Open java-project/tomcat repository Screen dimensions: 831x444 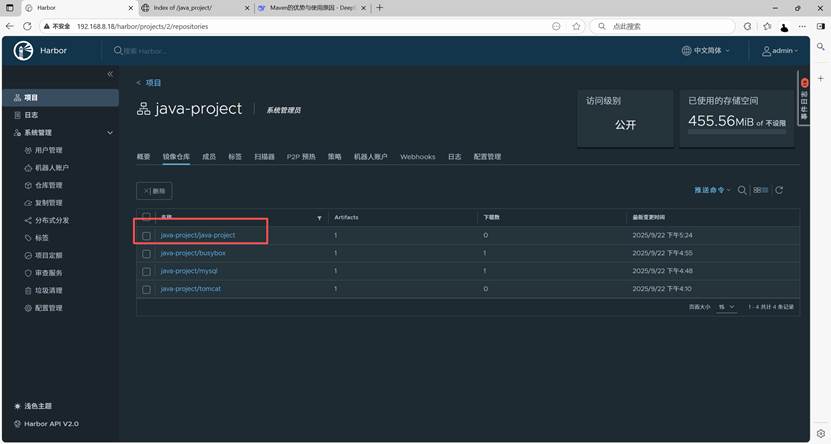pyautogui.click(x=190, y=289)
